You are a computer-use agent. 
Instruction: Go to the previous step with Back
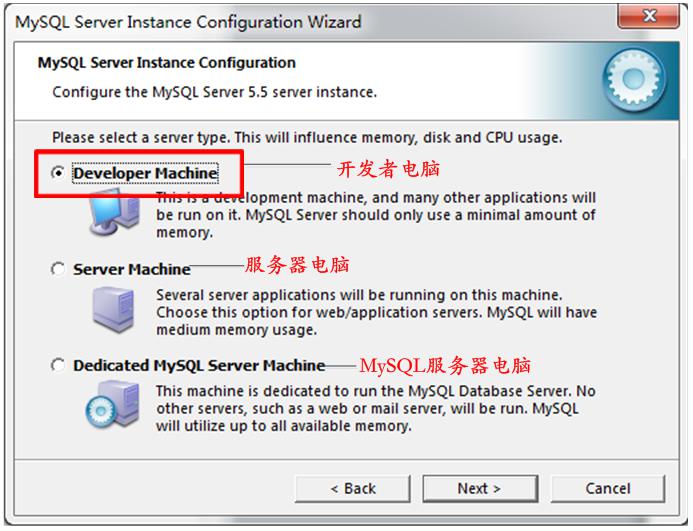(353, 489)
